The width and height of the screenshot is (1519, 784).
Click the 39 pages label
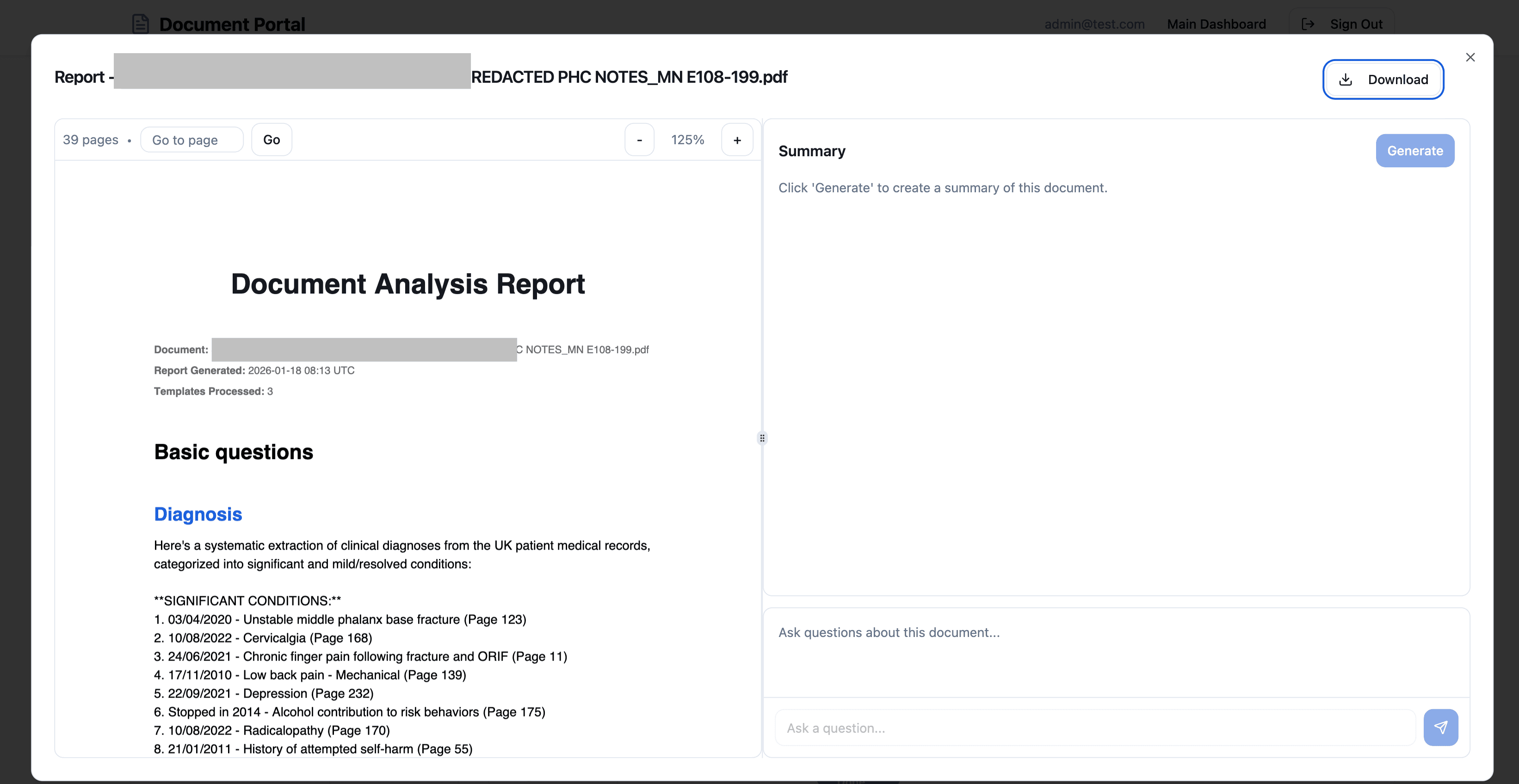(90, 140)
